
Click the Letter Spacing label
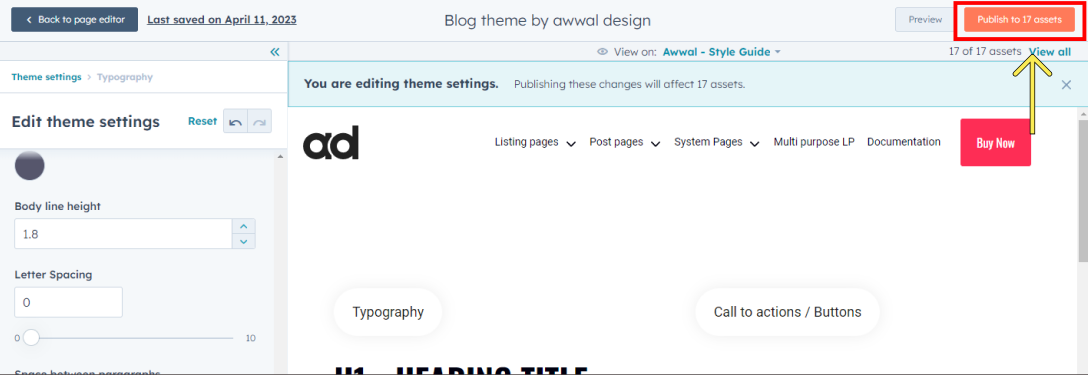(53, 274)
